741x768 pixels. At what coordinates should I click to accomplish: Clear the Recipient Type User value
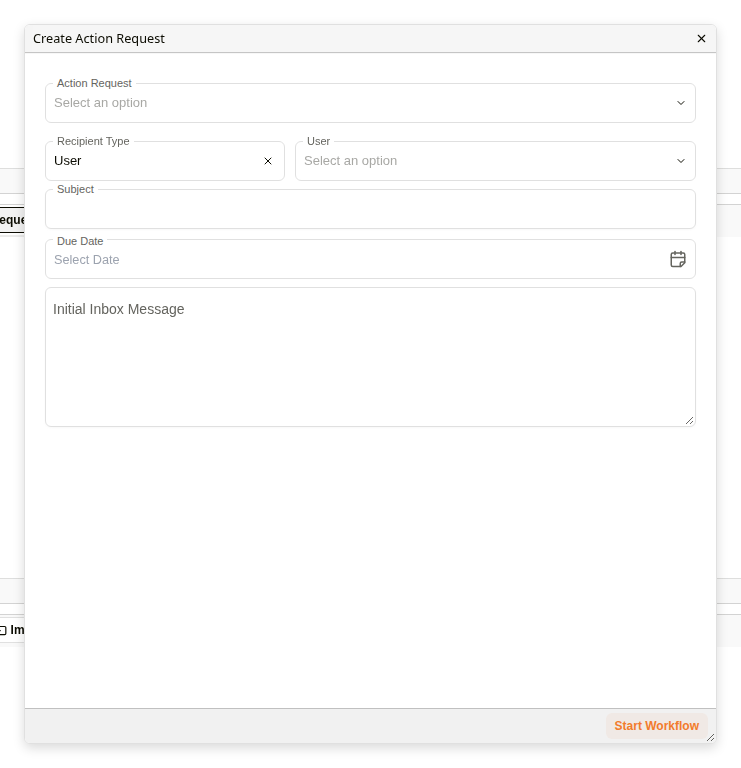268,161
